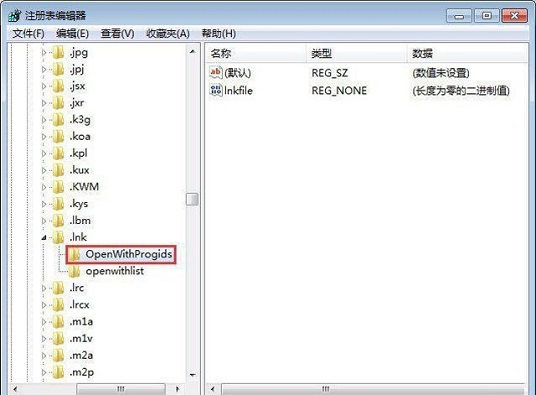Expand the .k3g tree node

click(x=44, y=120)
